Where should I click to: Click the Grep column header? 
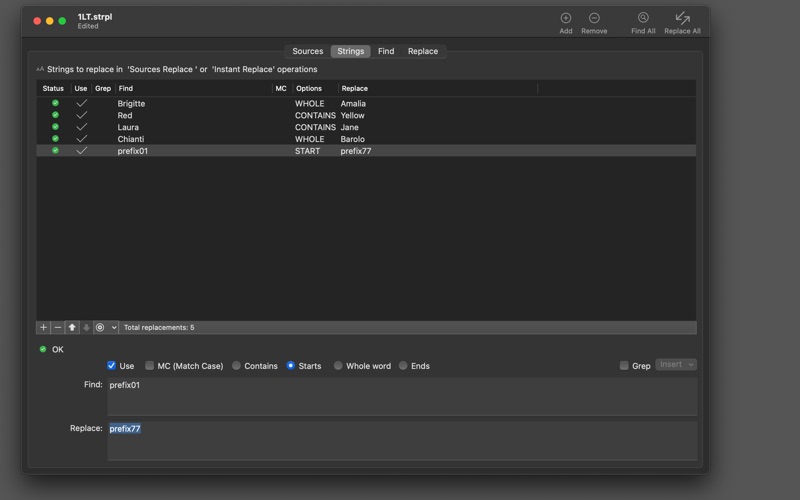pos(103,88)
